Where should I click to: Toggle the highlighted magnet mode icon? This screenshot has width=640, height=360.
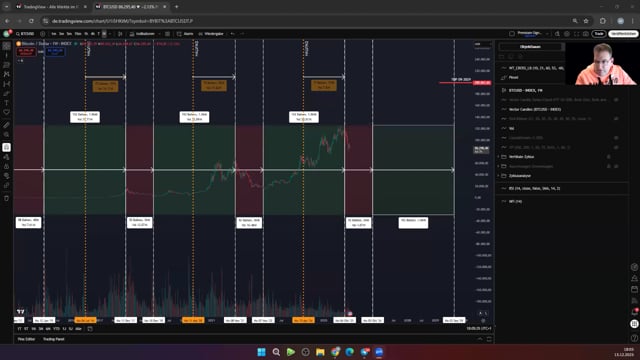[7, 147]
